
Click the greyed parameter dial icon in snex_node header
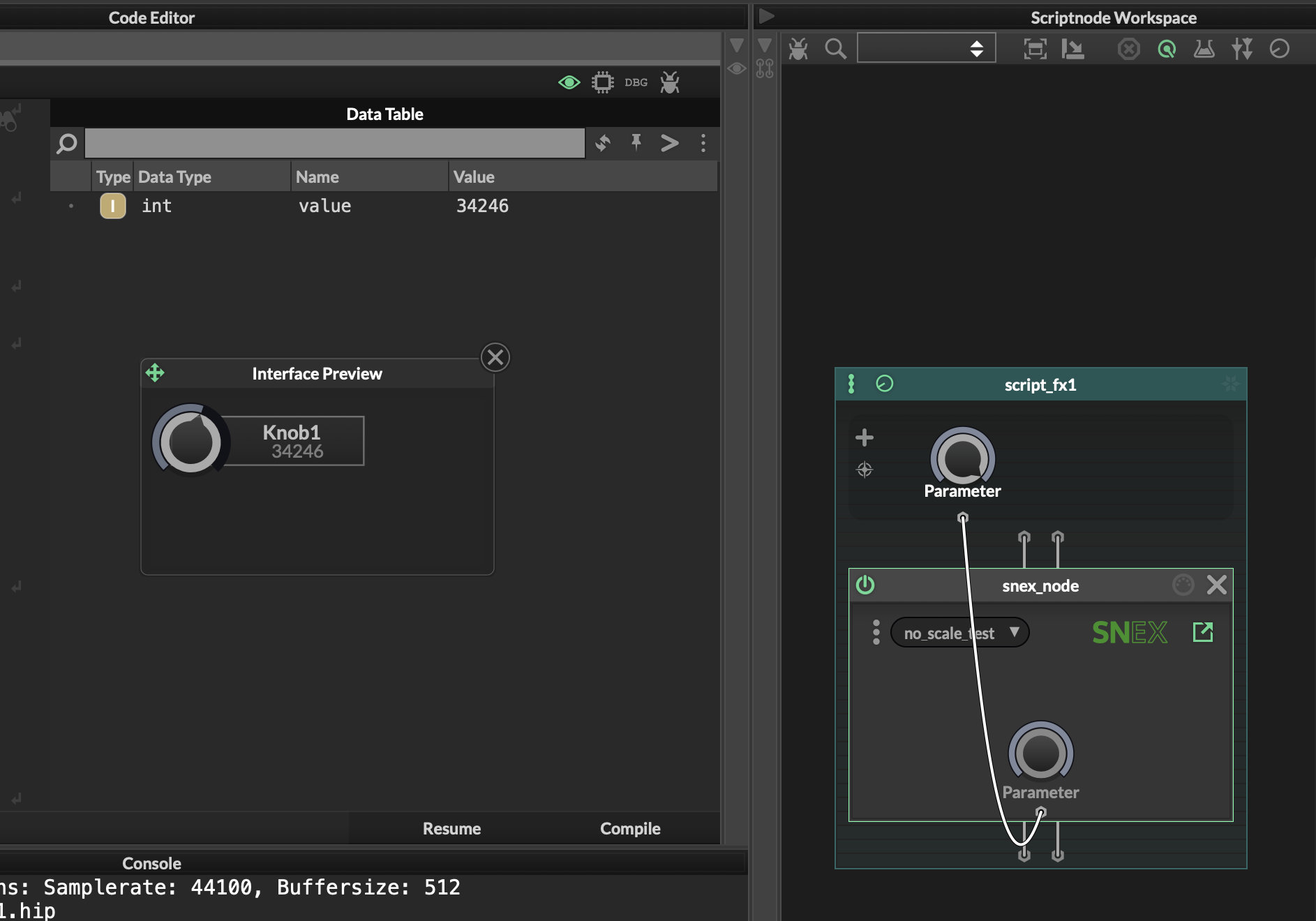pos(1183,585)
